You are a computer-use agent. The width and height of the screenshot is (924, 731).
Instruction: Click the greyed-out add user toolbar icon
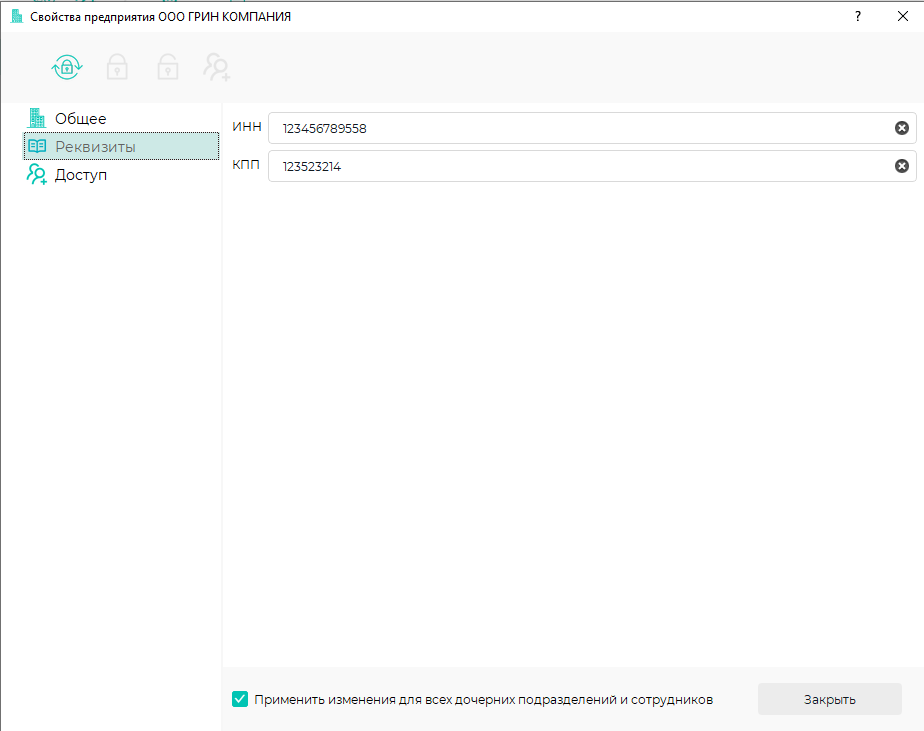tap(217, 67)
